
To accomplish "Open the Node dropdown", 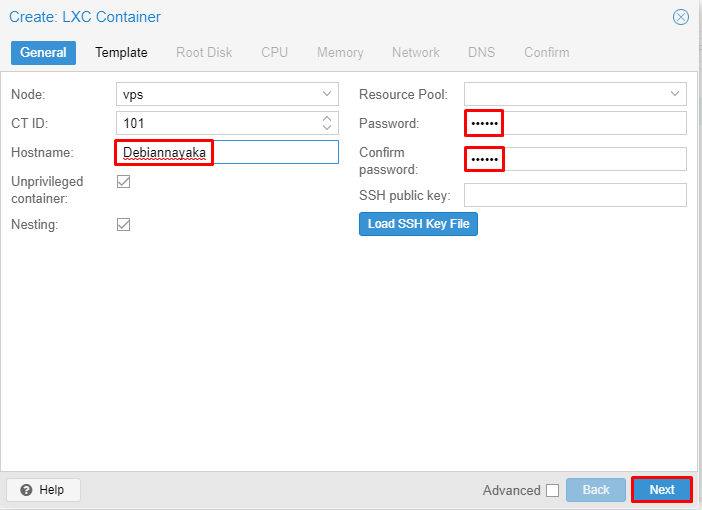I will click(327, 94).
